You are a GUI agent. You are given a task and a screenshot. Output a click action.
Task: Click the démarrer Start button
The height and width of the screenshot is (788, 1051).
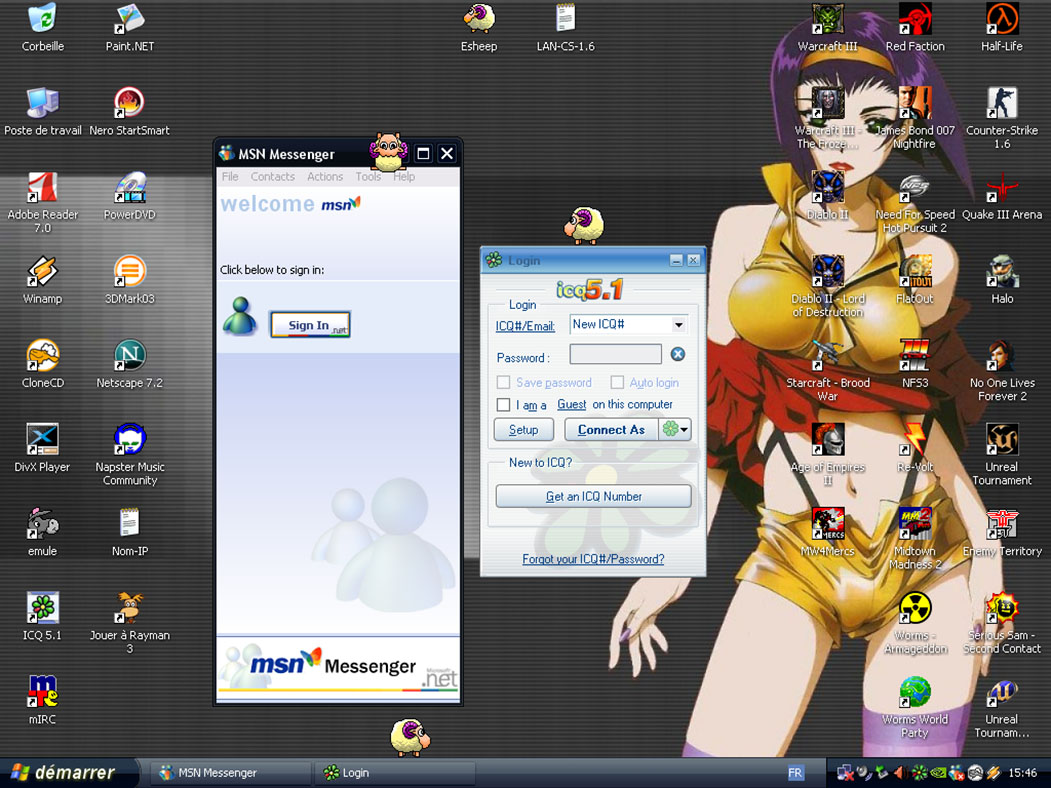(70, 773)
